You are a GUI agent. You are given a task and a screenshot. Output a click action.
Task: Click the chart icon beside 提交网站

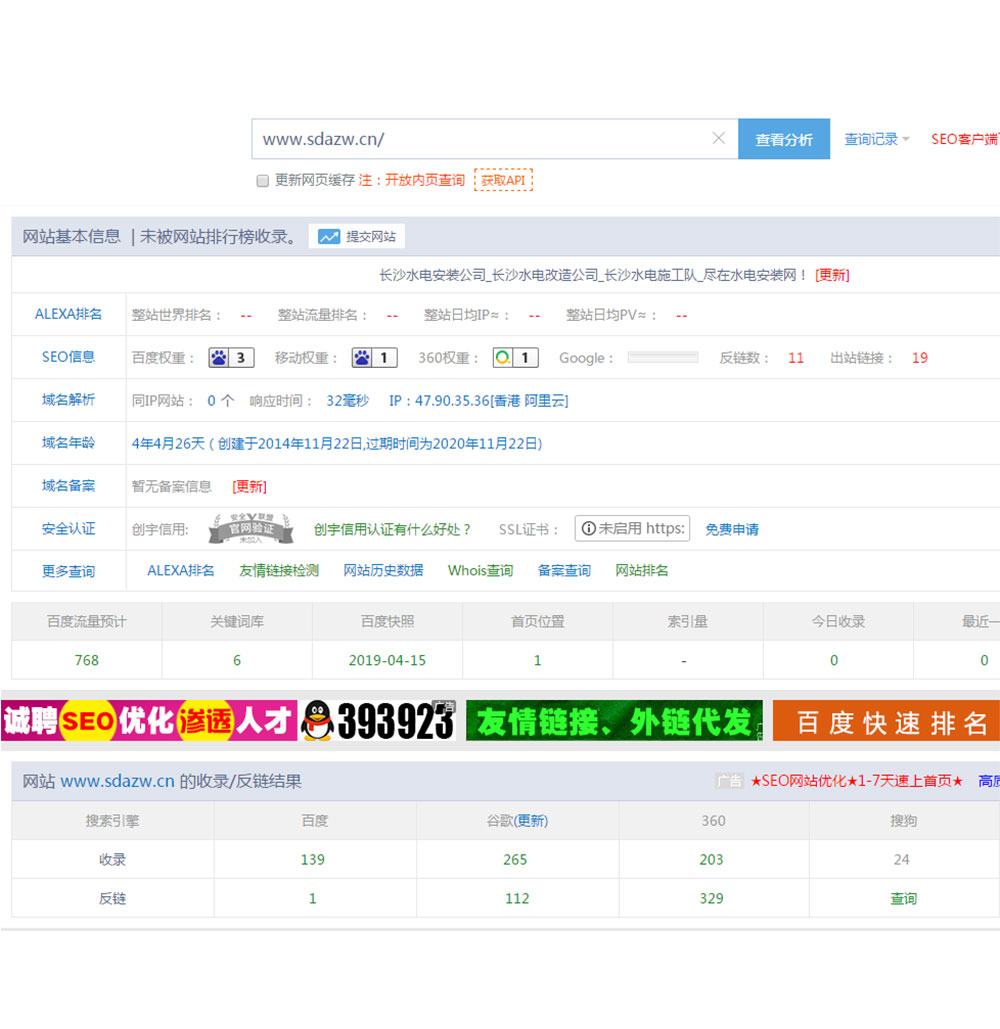(x=329, y=237)
